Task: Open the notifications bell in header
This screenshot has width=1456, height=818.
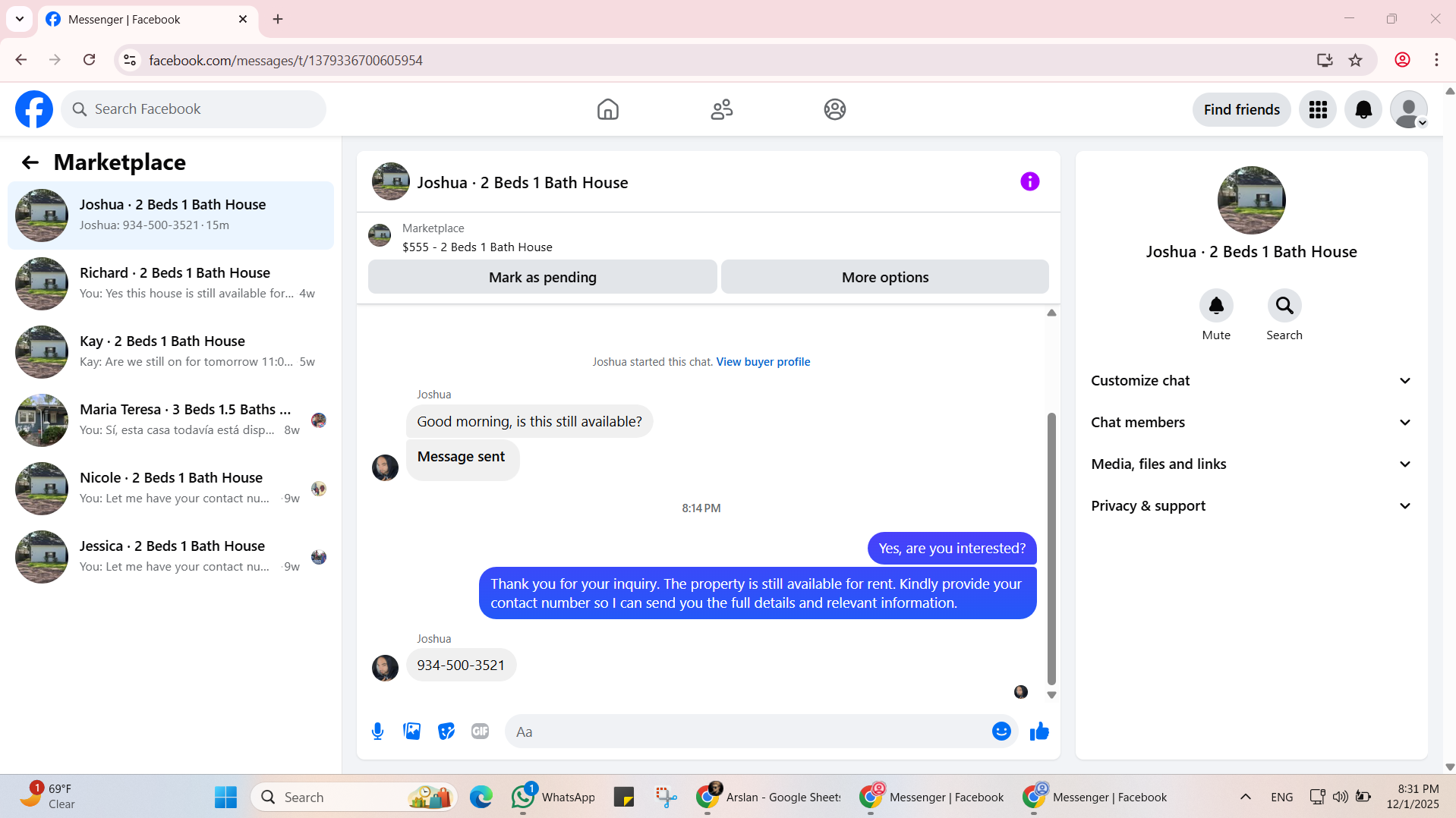Action: tap(1363, 110)
